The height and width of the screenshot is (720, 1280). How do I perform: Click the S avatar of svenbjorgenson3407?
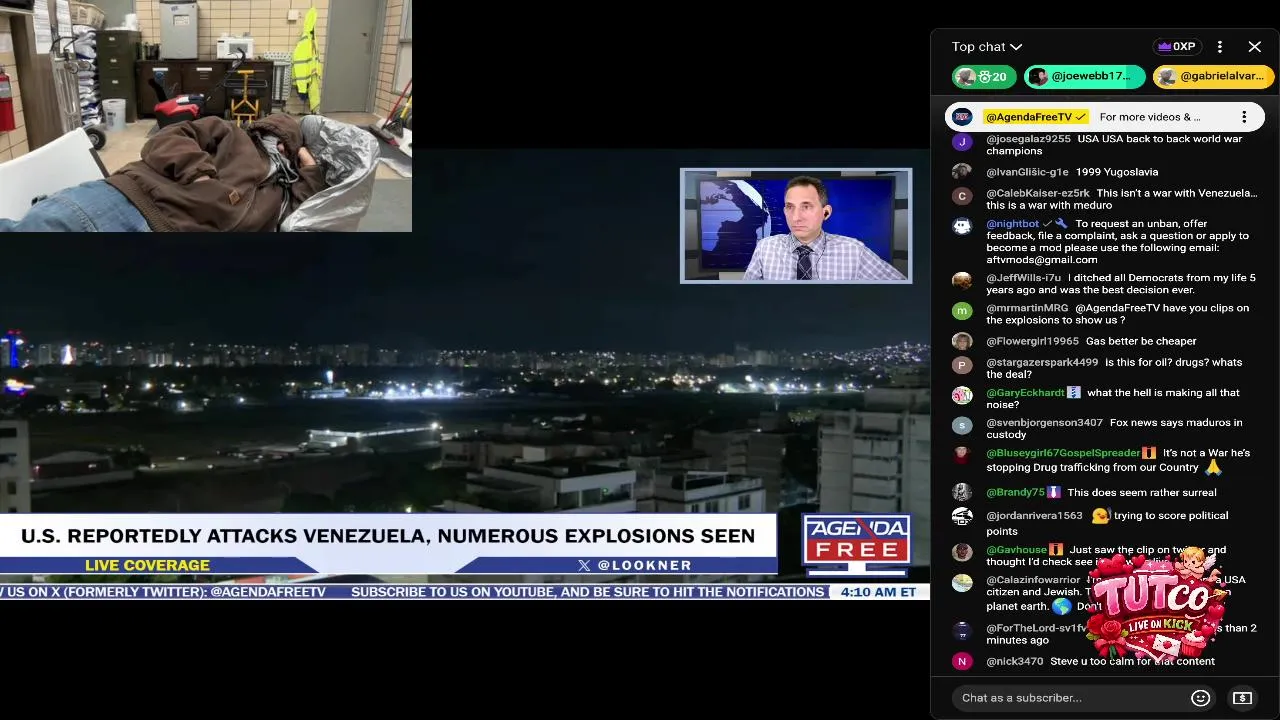point(962,425)
